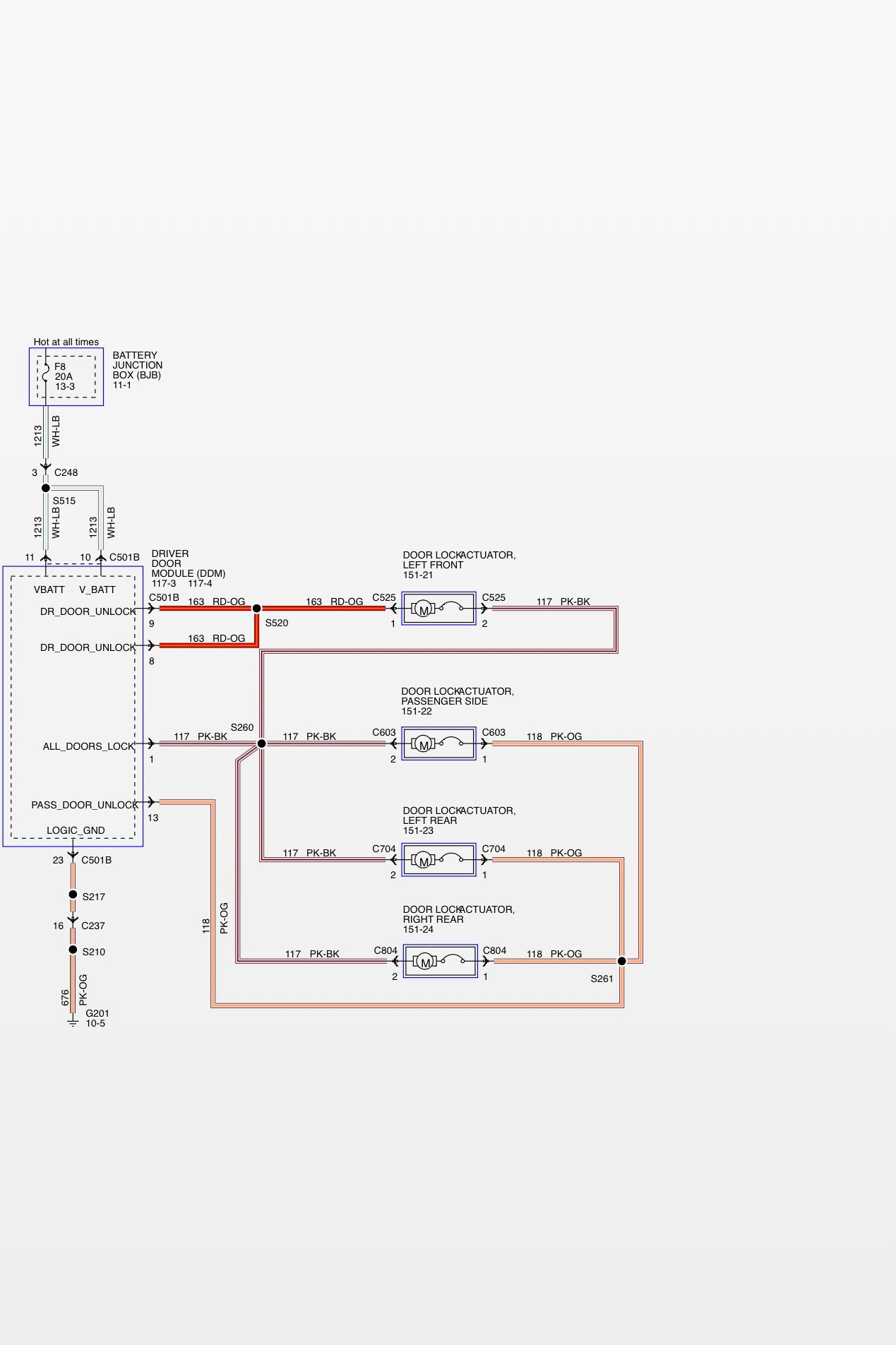
Task: Follow the 11-1 Battery Junction Box reference
Action: (x=122, y=385)
